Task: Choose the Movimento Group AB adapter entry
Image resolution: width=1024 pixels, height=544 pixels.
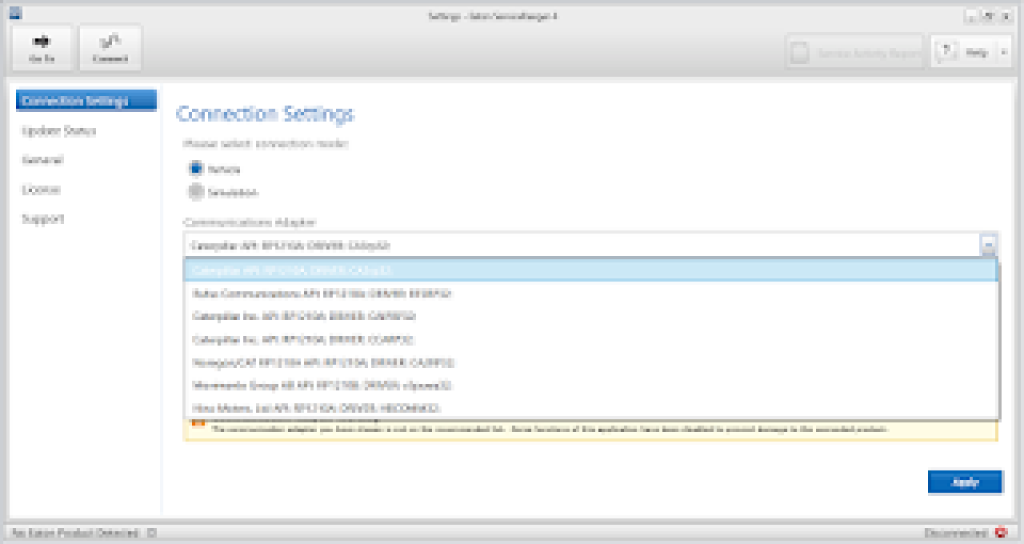Action: (x=591, y=385)
